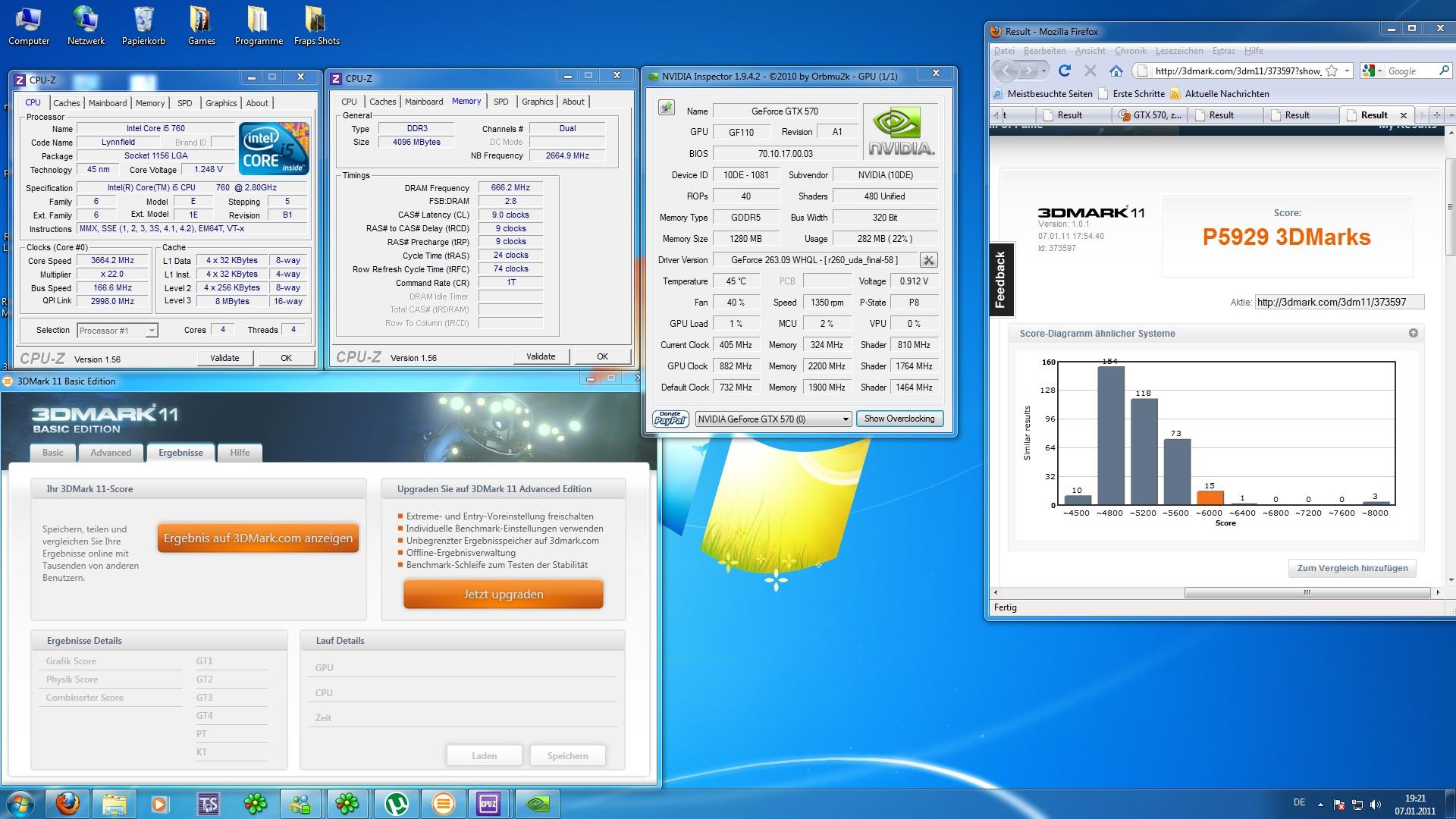Viewport: 1456px width, 819px height.
Task: Click the search magnifier in Google box
Action: [1444, 71]
